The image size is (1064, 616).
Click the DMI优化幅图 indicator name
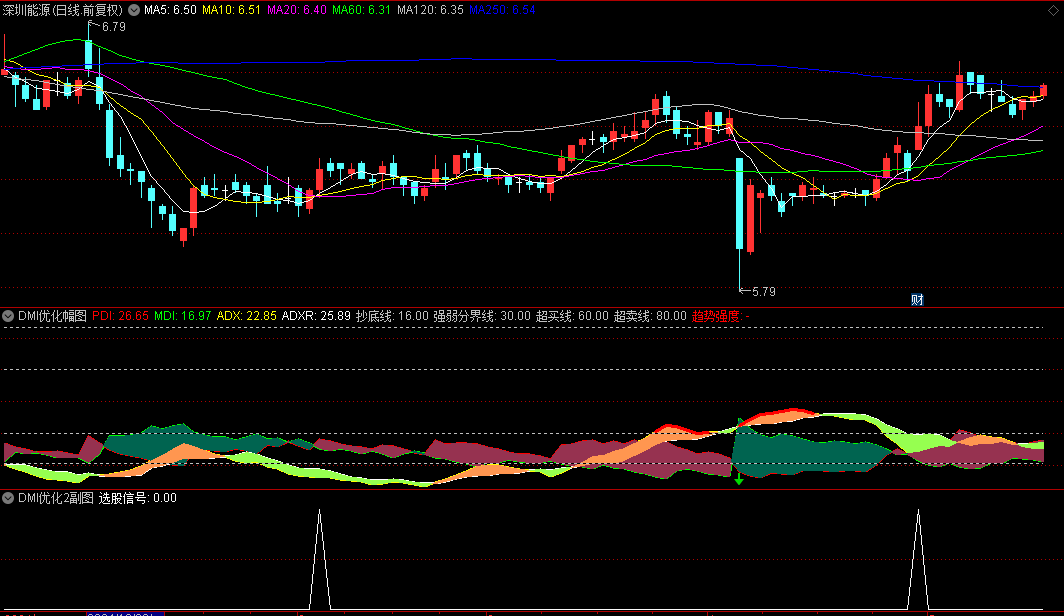(x=52, y=316)
